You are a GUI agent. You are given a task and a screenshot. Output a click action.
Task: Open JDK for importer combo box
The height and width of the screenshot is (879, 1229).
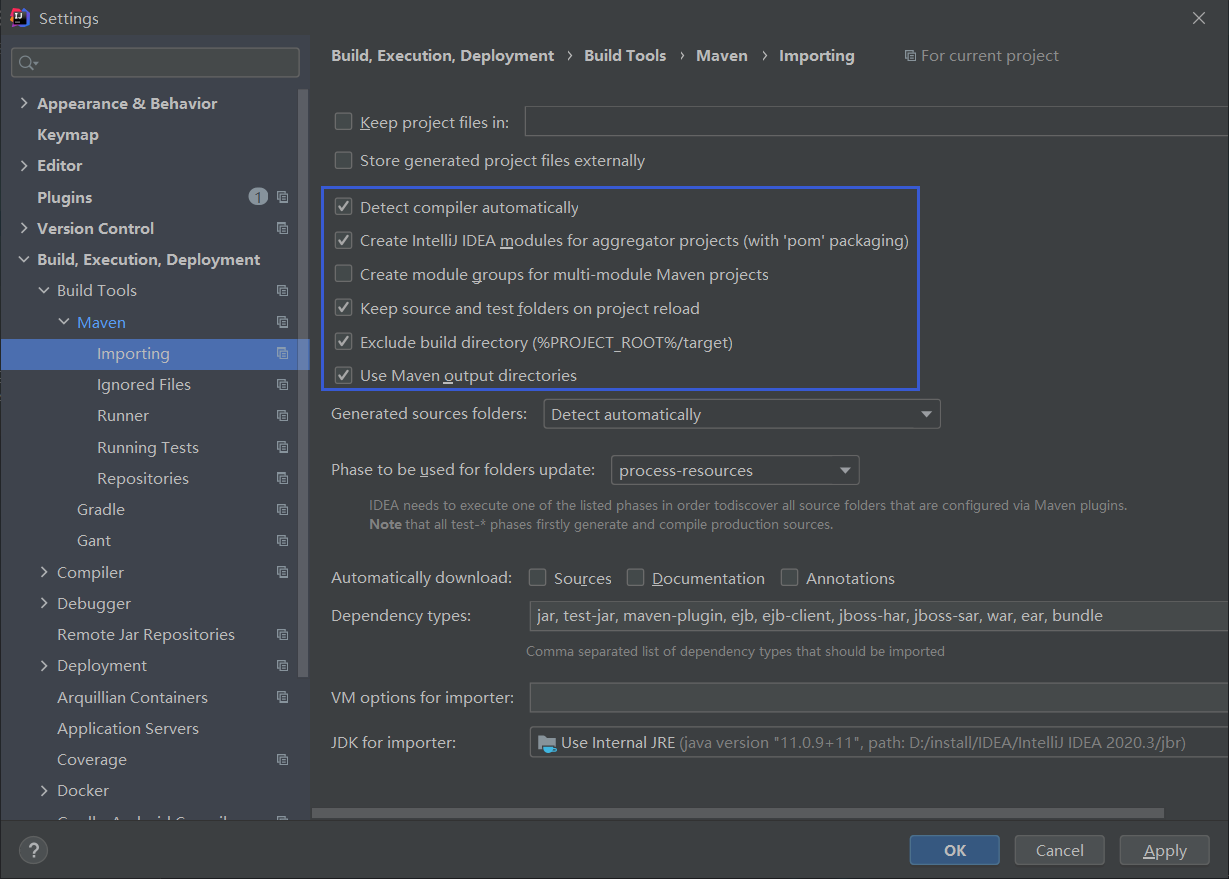(x=879, y=742)
